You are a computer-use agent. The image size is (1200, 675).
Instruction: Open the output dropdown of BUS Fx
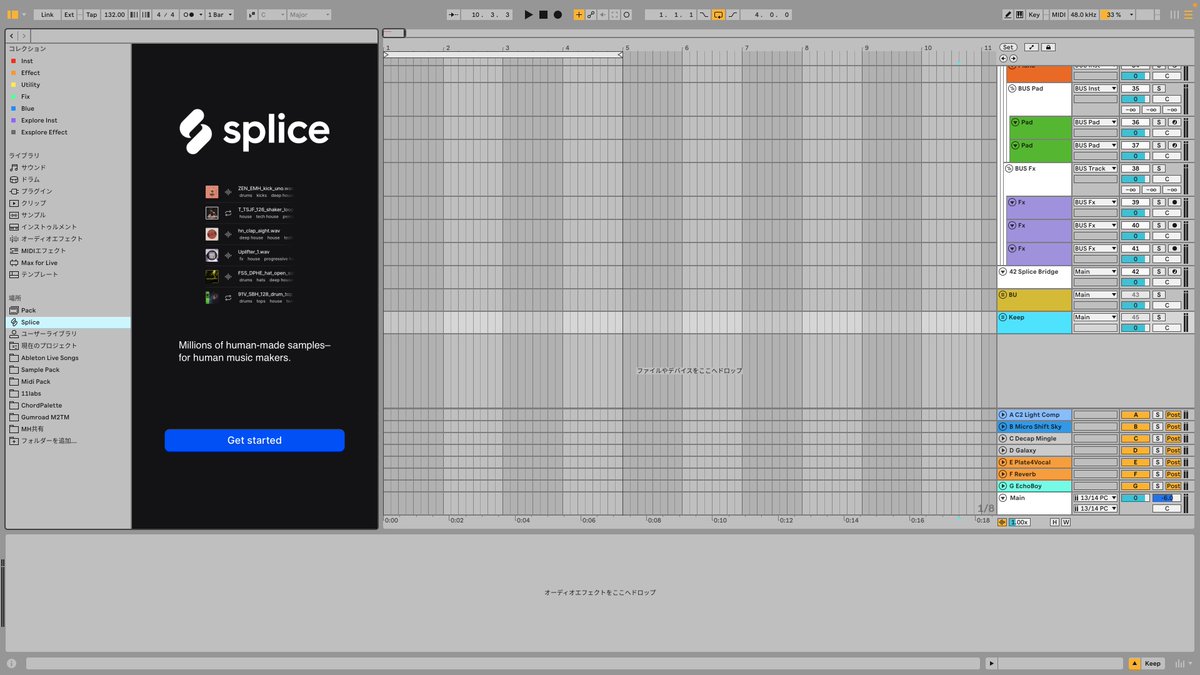click(x=1095, y=168)
